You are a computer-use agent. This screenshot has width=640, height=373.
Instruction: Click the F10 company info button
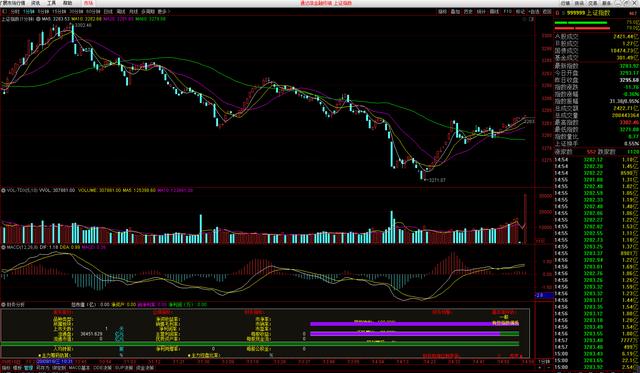507,12
